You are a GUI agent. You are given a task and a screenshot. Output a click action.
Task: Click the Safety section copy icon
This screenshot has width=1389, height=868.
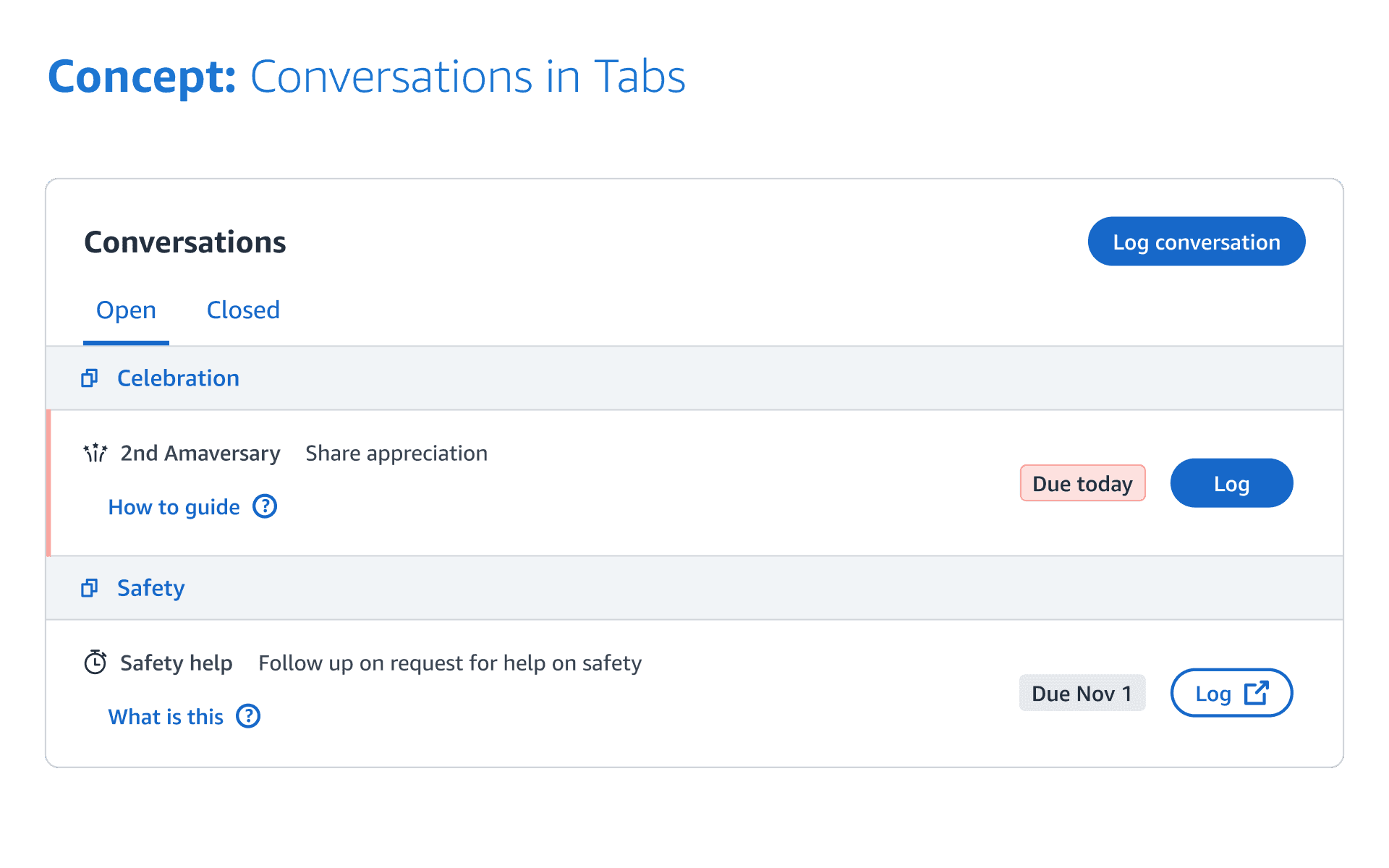89,588
